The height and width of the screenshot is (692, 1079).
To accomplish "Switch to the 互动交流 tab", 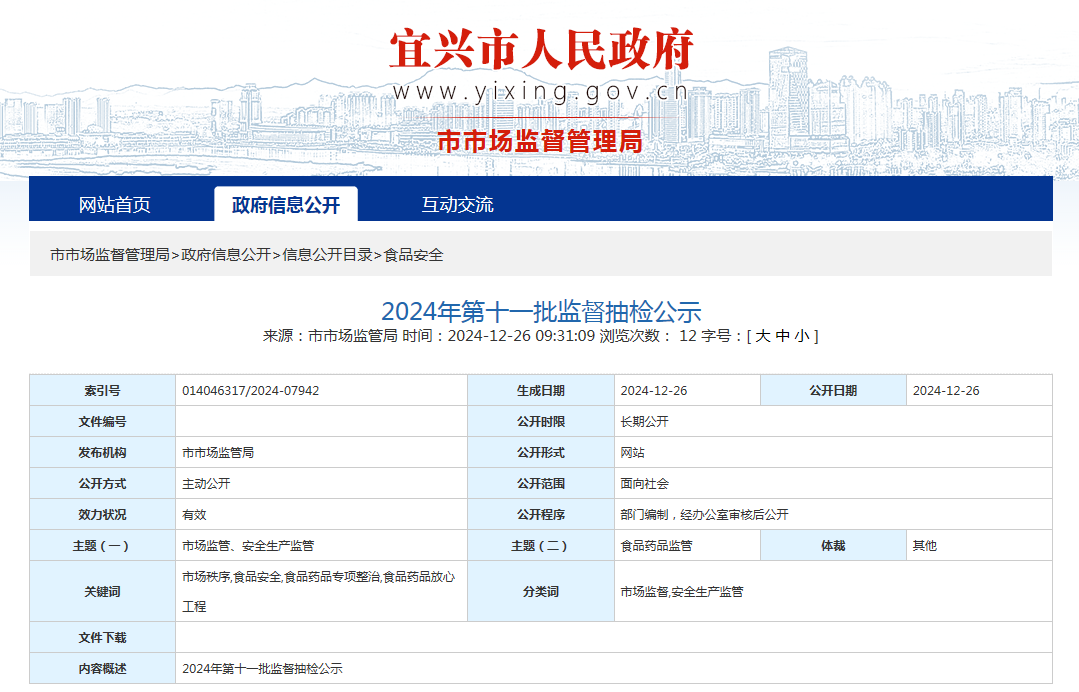I will pos(457,204).
